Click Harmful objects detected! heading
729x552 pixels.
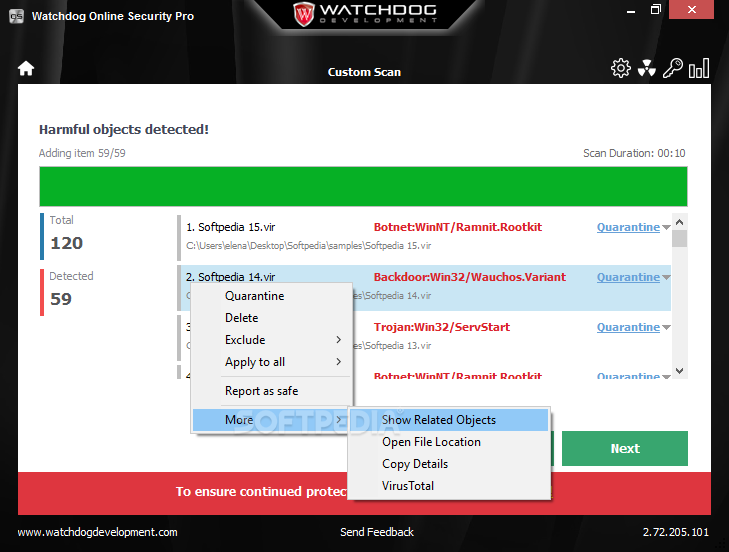[x=124, y=129]
